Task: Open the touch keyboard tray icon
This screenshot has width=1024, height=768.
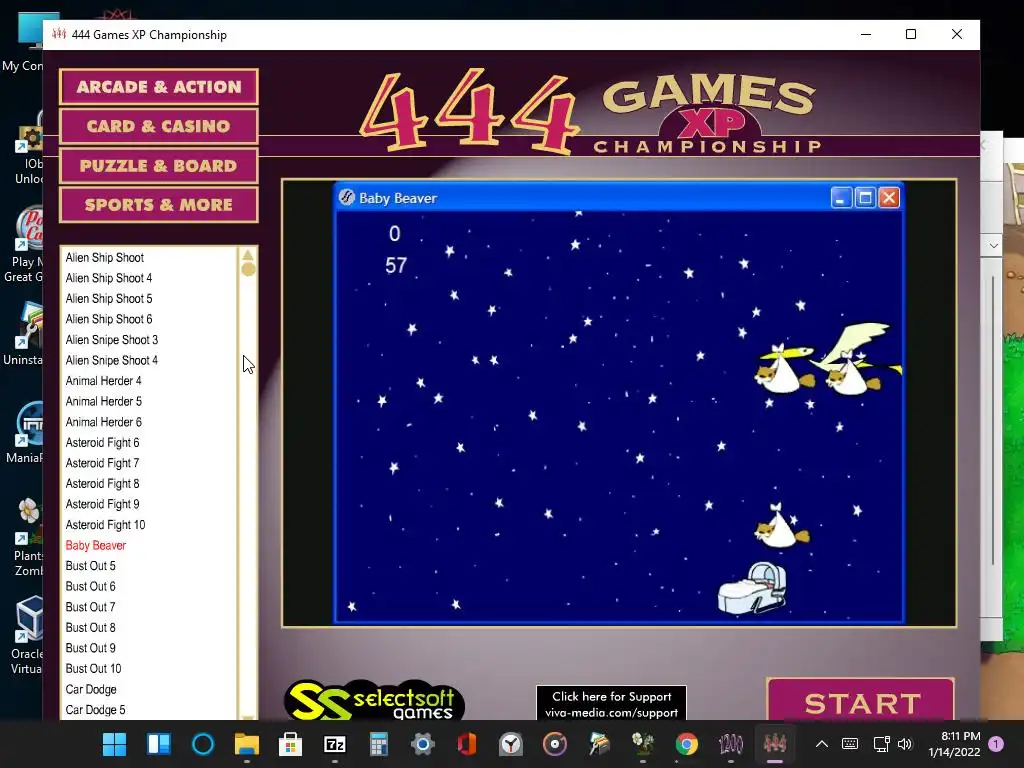Action: (850, 744)
